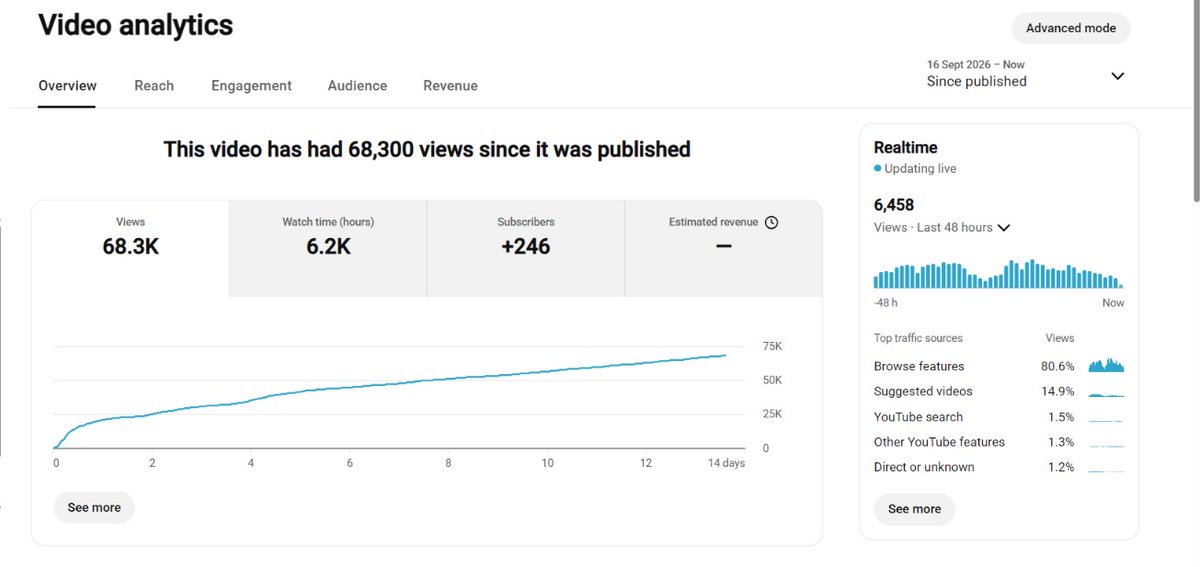
Task: Click the YouTube search traffic source row
Action: pos(999,417)
